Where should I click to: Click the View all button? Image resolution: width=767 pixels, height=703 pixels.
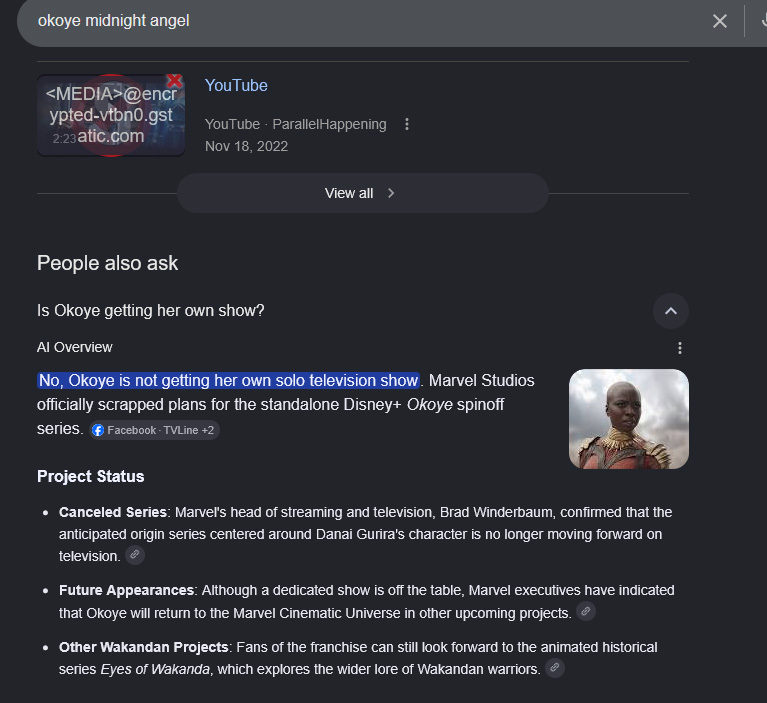[x=363, y=193]
